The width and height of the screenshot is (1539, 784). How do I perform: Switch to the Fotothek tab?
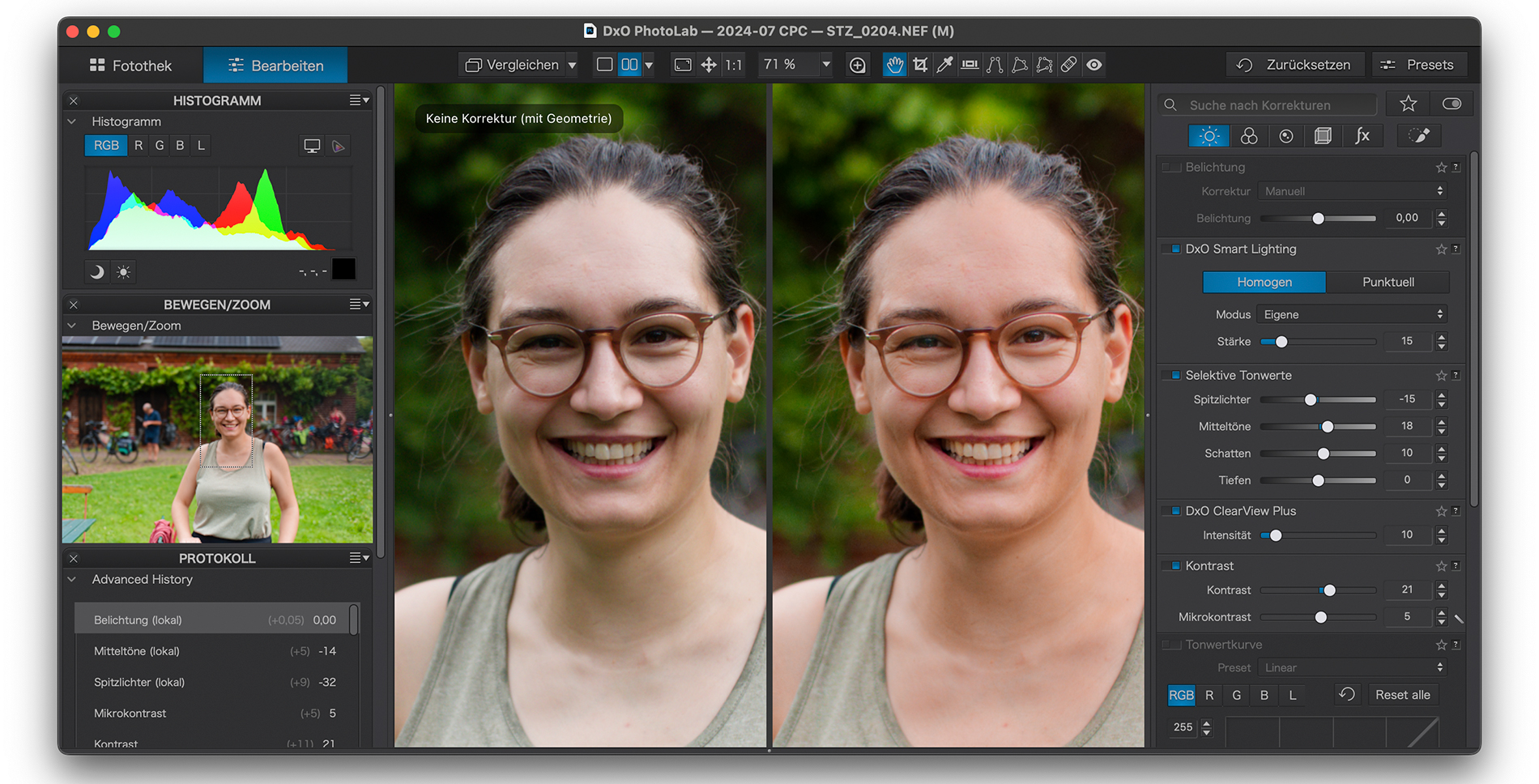130,66
